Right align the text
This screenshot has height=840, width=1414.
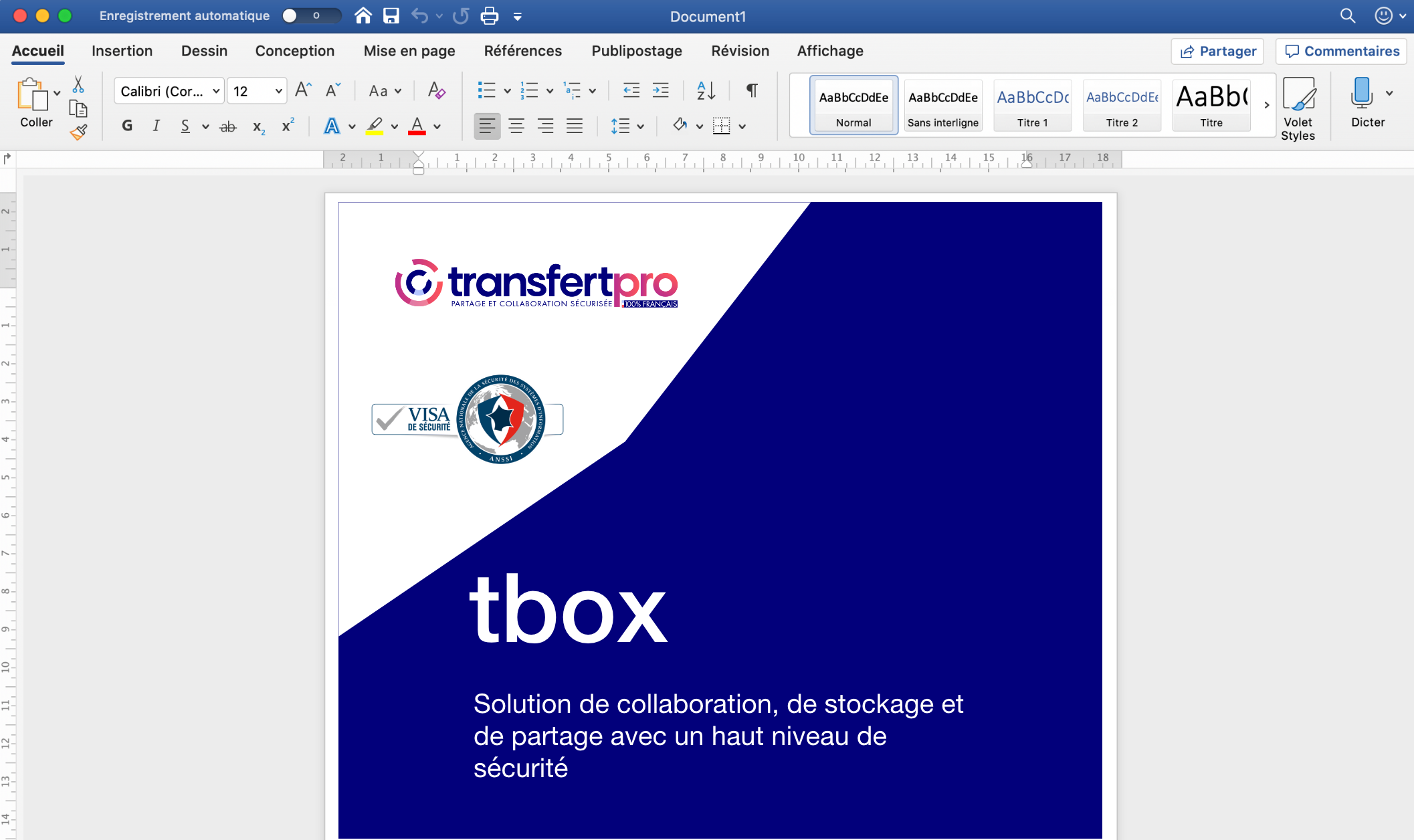click(x=546, y=126)
